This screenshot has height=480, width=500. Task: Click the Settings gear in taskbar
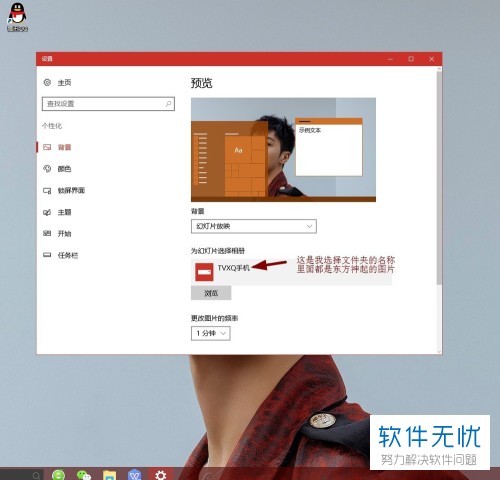tap(160, 475)
